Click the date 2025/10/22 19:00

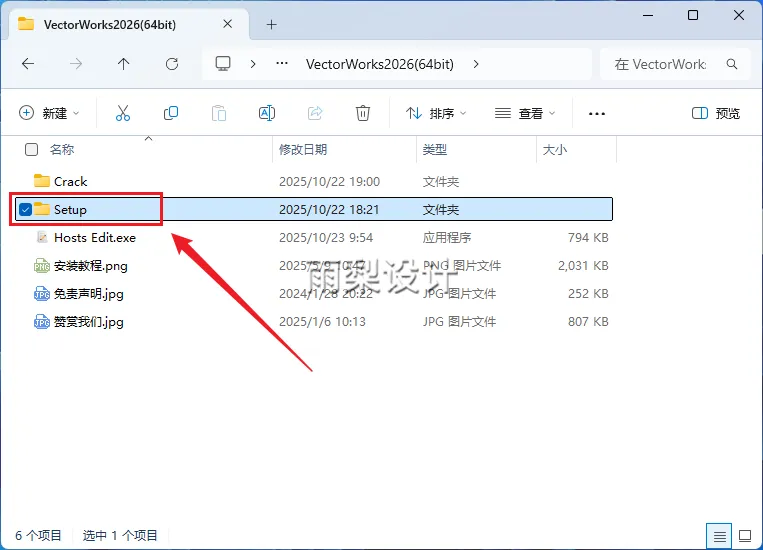(x=329, y=182)
